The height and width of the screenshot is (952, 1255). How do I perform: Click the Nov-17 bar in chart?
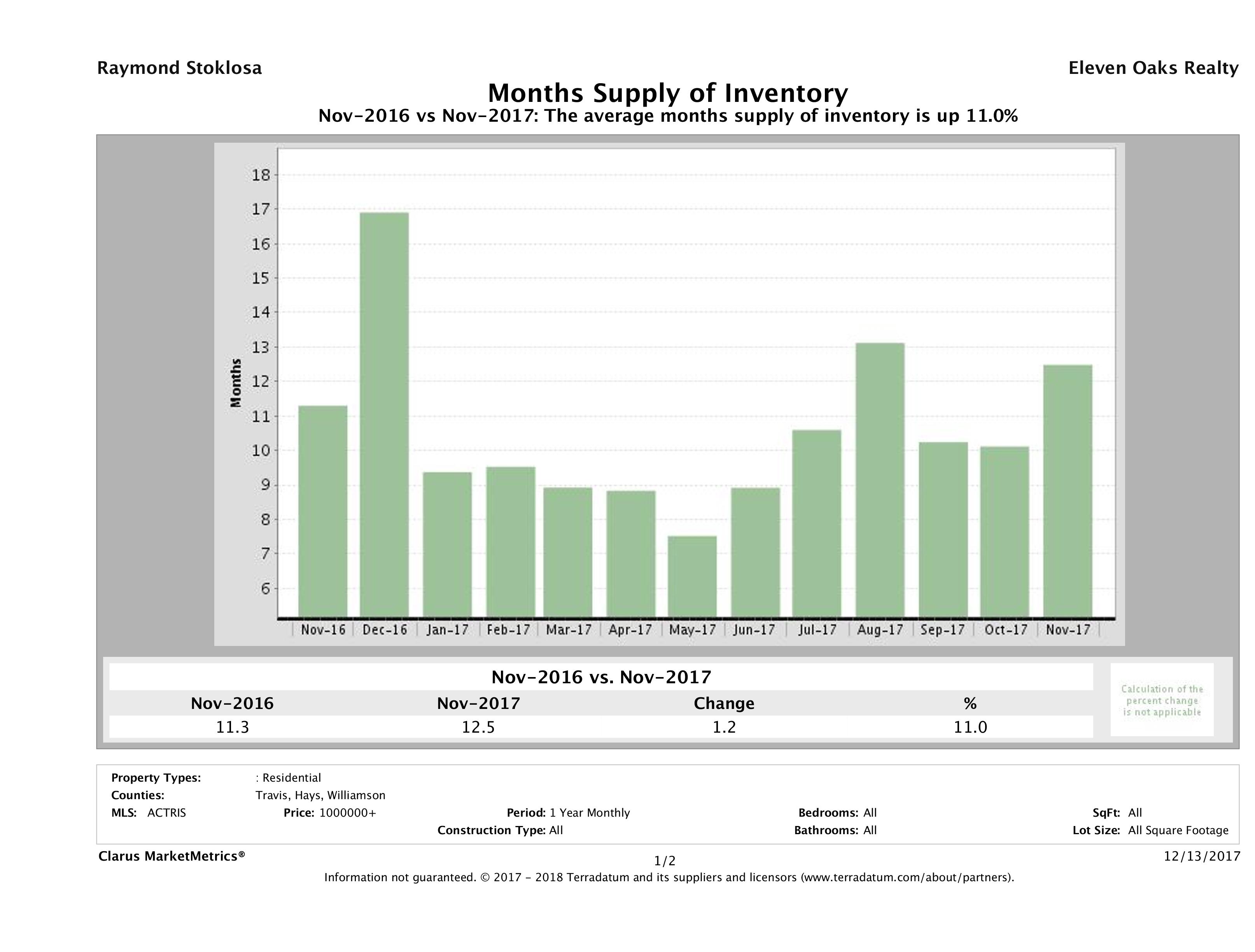click(x=1067, y=491)
